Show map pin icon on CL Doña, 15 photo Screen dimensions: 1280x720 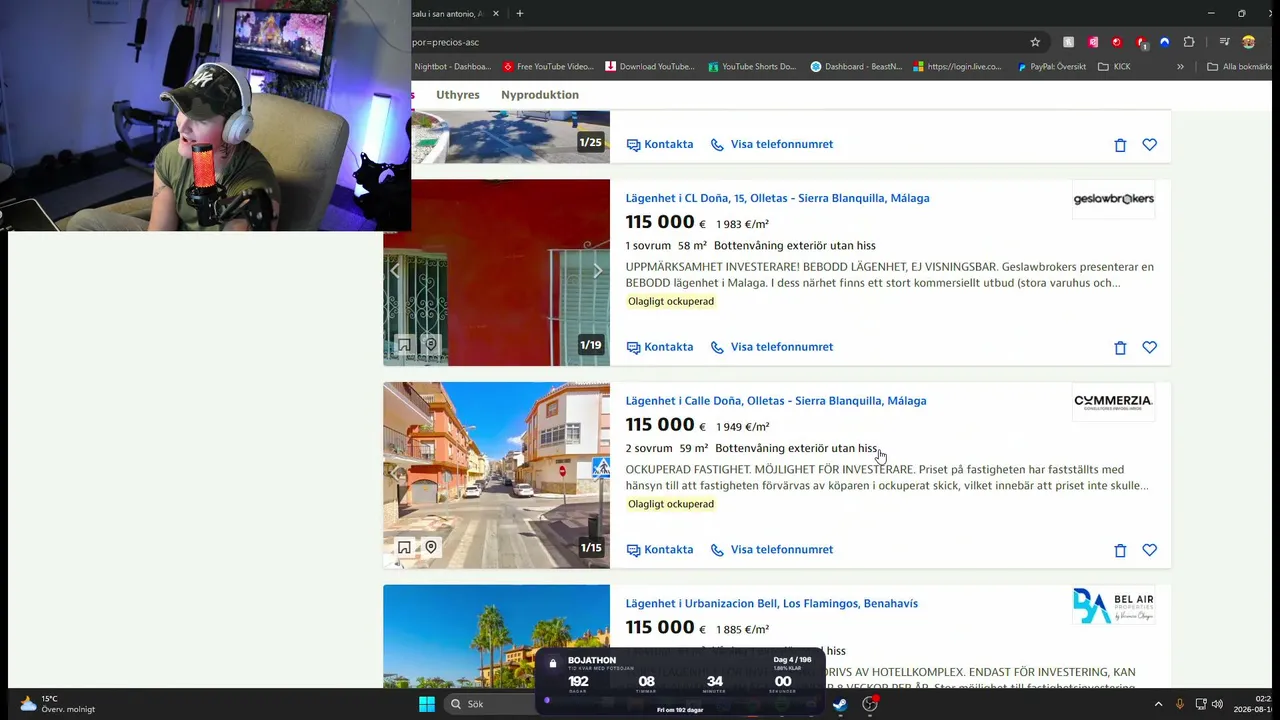(x=431, y=344)
